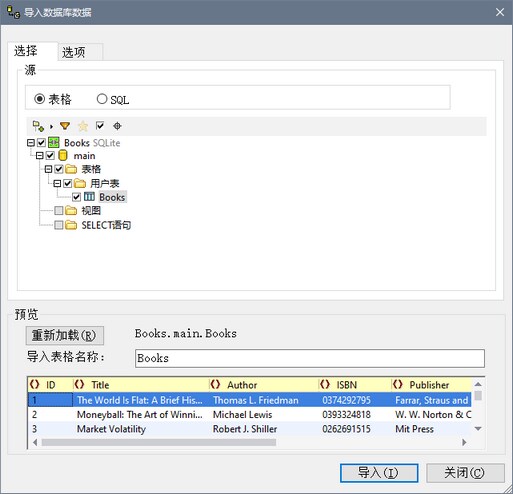Screen dimensions: 513x494
Task: Check the 视图 folder checkbox
Action: tap(59, 210)
